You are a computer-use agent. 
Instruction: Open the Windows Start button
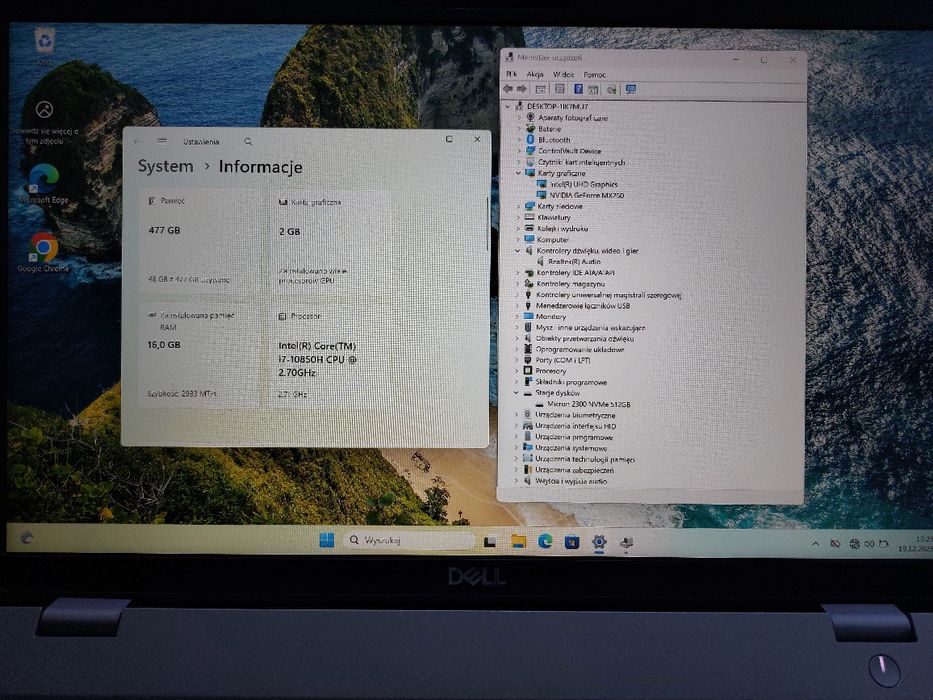click(x=327, y=540)
